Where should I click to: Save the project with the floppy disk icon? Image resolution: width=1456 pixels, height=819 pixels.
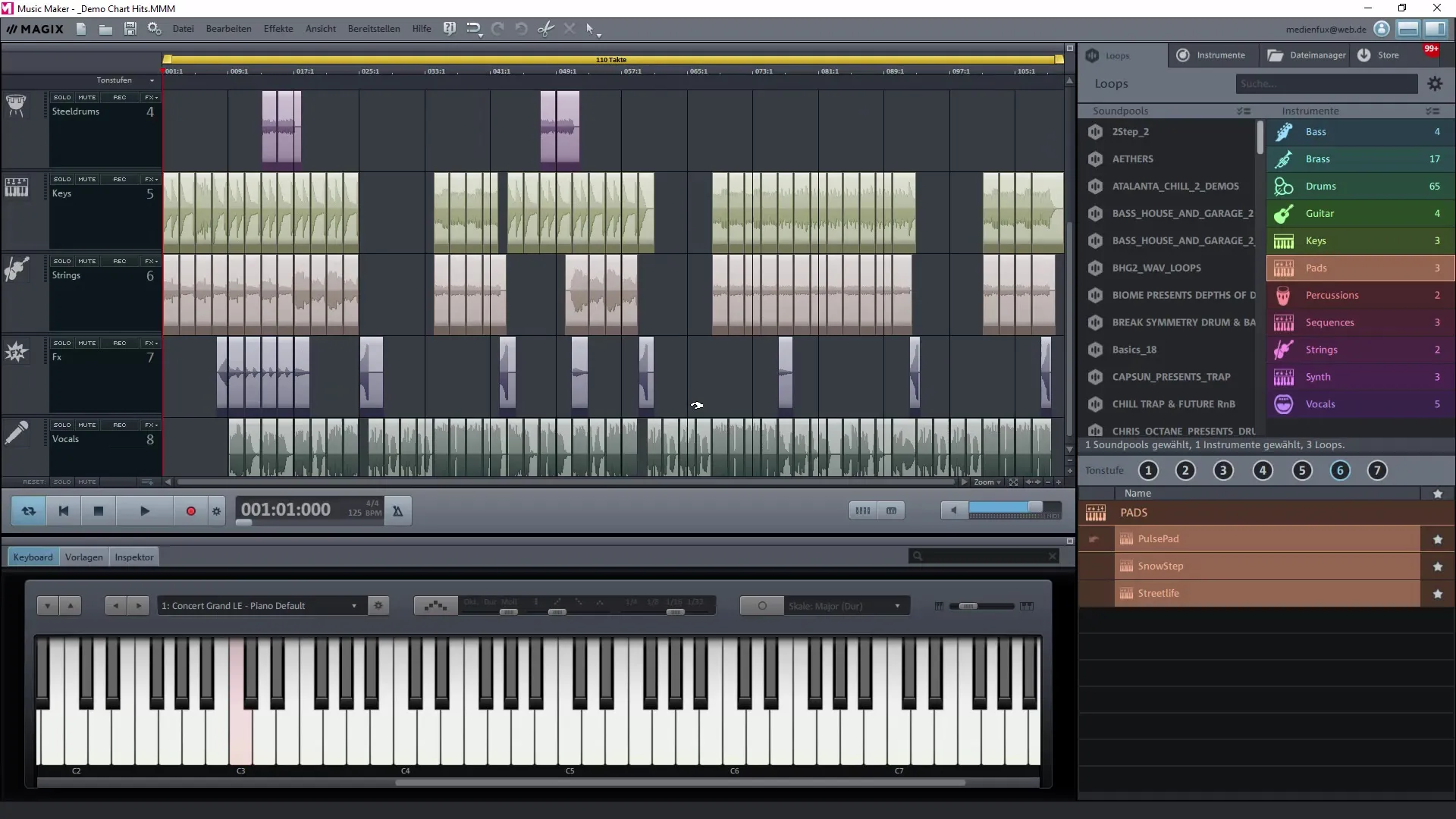130,29
